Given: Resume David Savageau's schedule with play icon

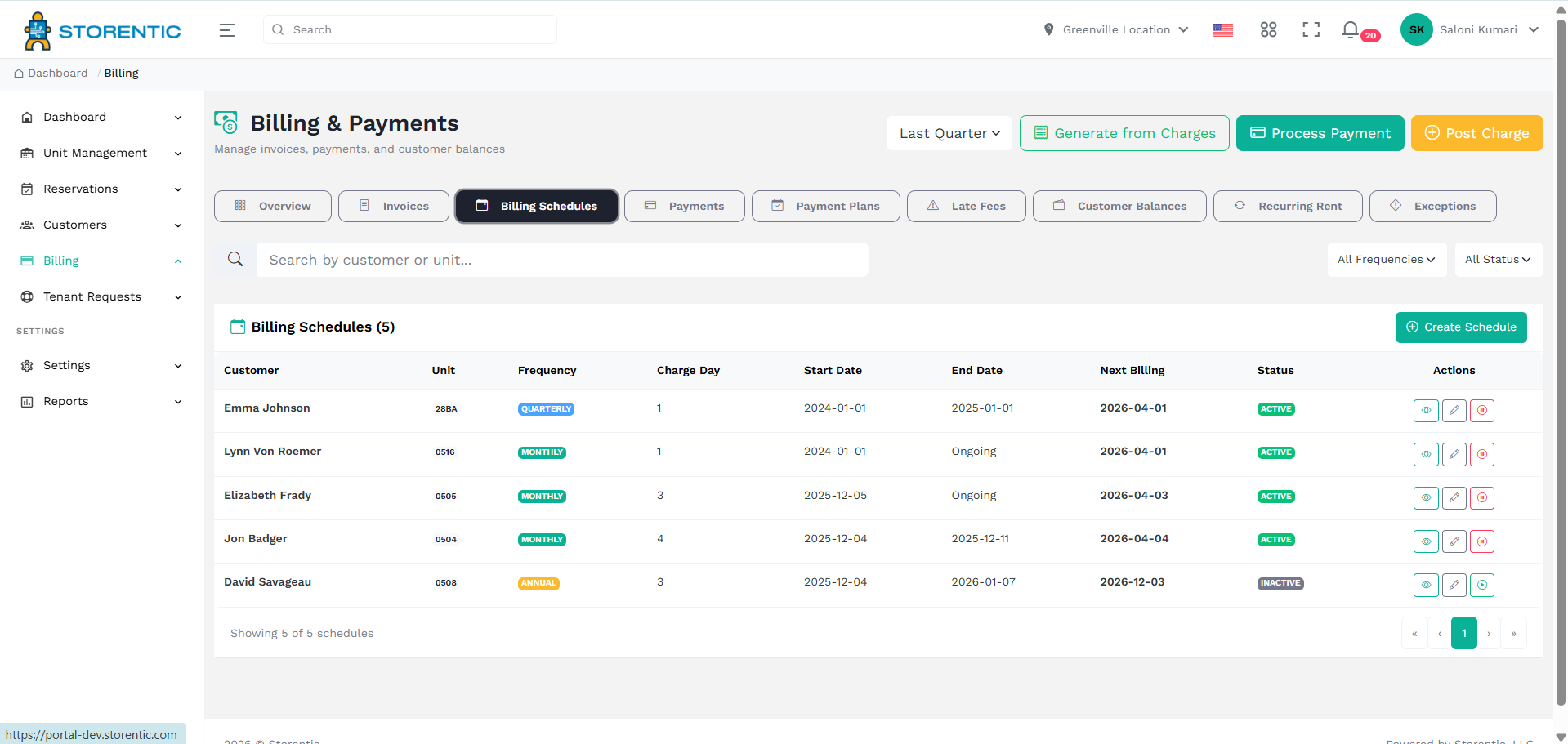Looking at the screenshot, I should tap(1482, 585).
